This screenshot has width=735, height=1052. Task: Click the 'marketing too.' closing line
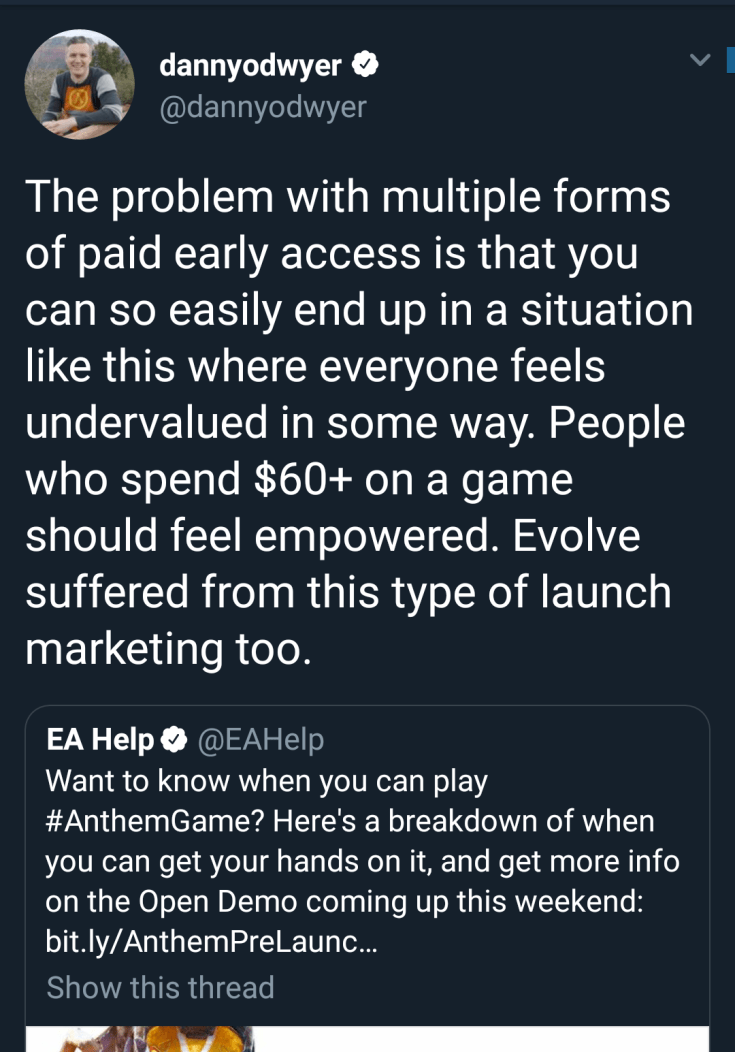coord(169,648)
